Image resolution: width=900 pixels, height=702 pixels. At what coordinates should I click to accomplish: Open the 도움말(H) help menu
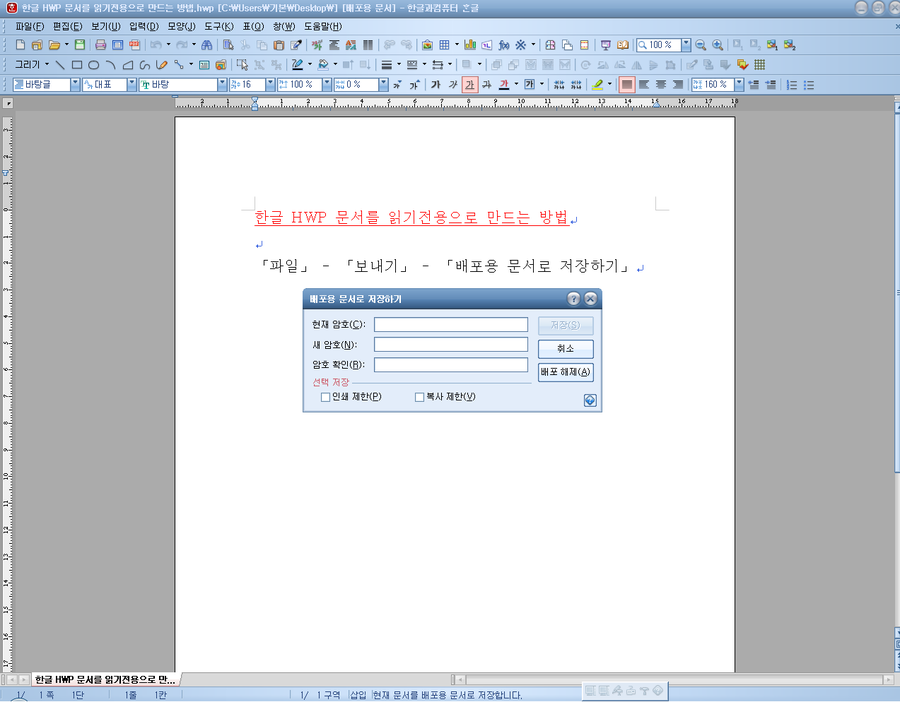323,26
